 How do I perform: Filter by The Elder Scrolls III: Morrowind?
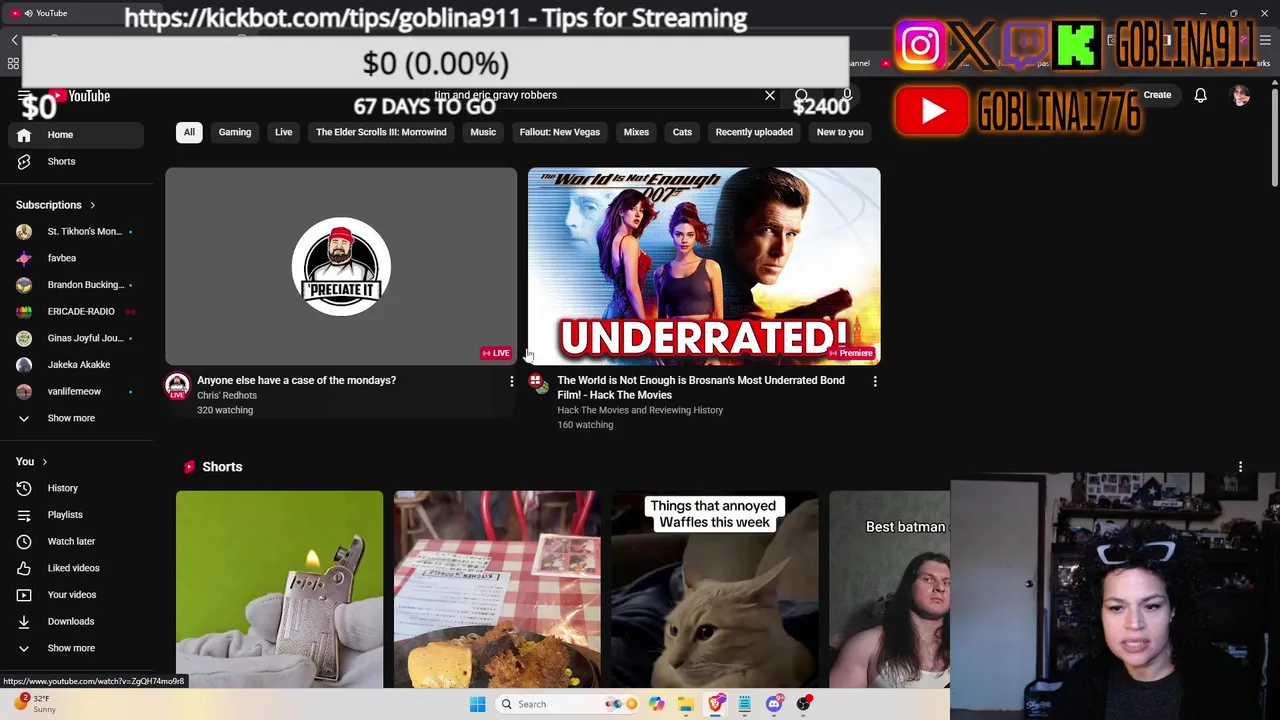tap(381, 132)
